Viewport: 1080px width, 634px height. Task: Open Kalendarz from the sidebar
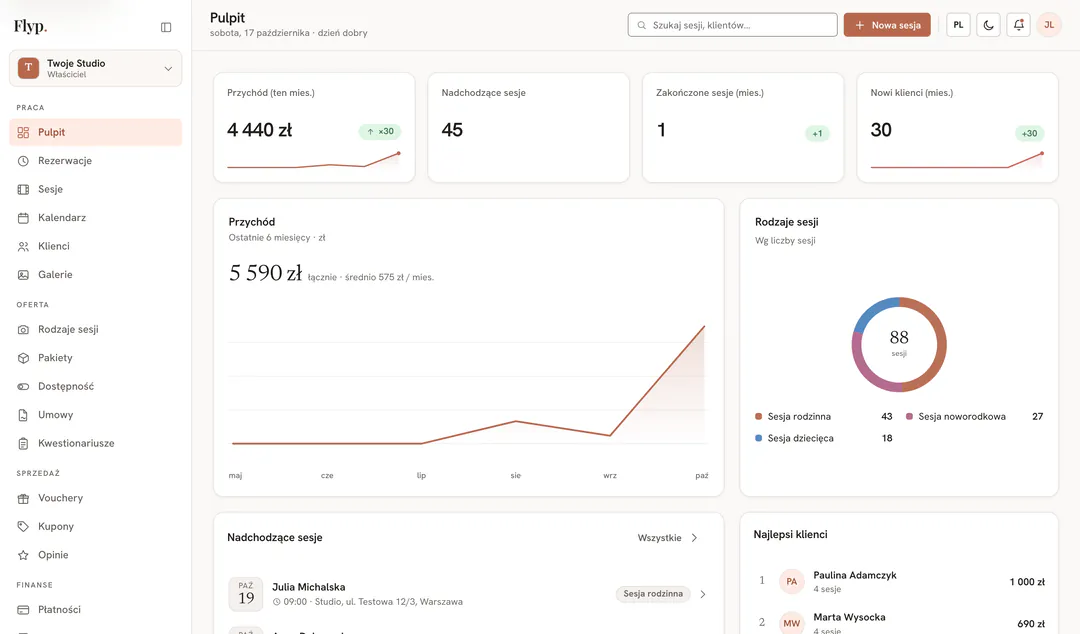pos(96,218)
